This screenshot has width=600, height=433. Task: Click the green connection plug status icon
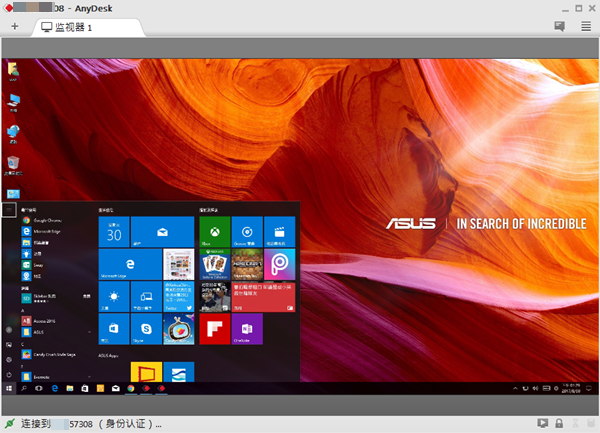coord(10,423)
